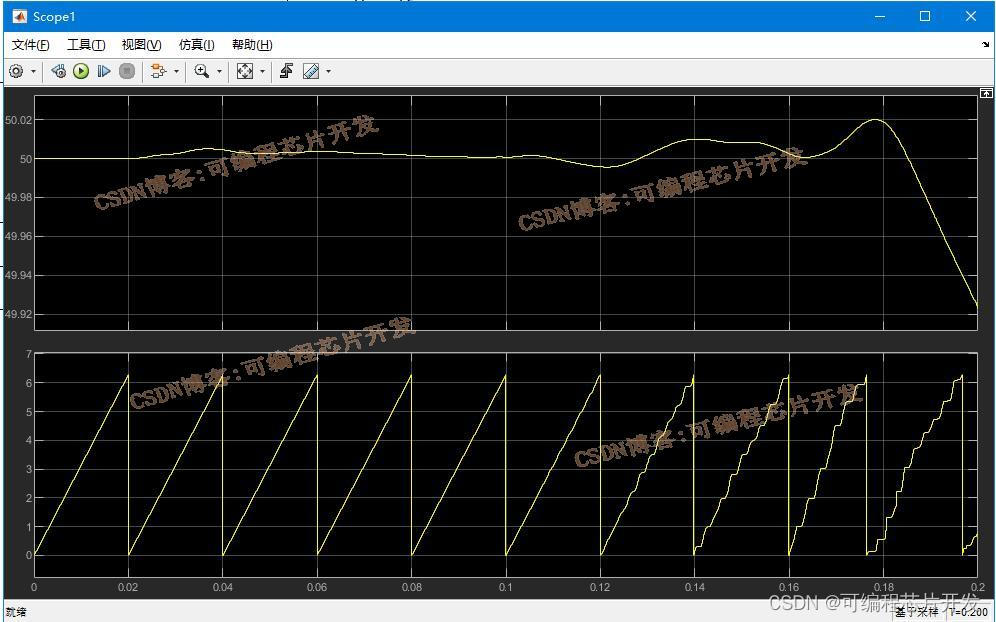This screenshot has width=996, height=622.
Task: Click the step forward icon
Action: 104,72
